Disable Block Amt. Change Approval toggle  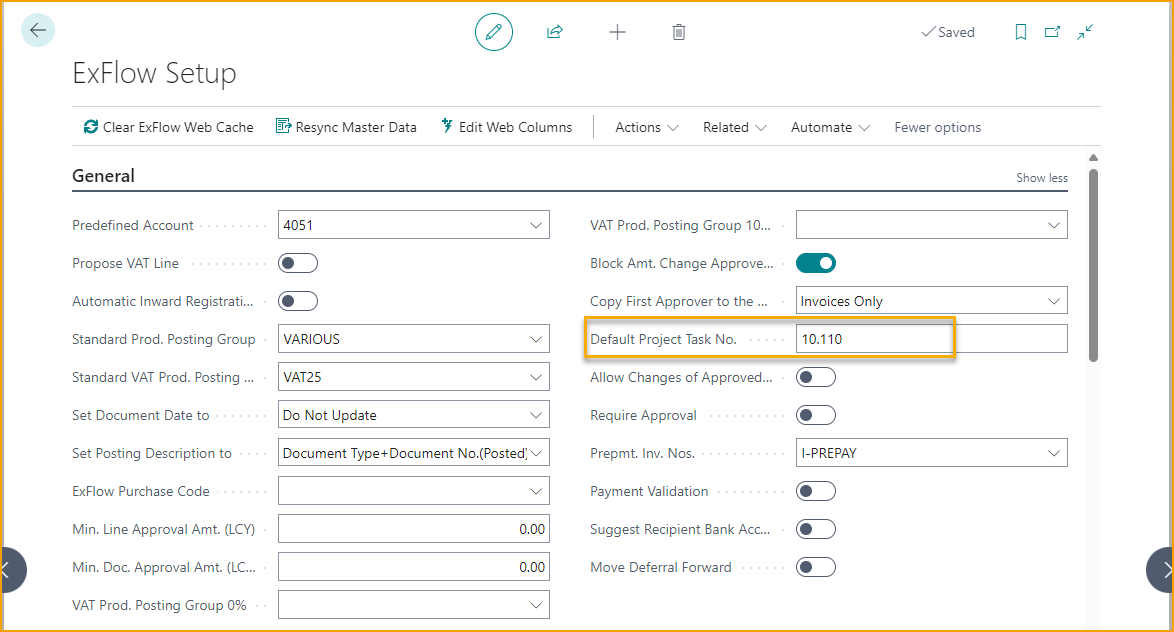point(816,263)
